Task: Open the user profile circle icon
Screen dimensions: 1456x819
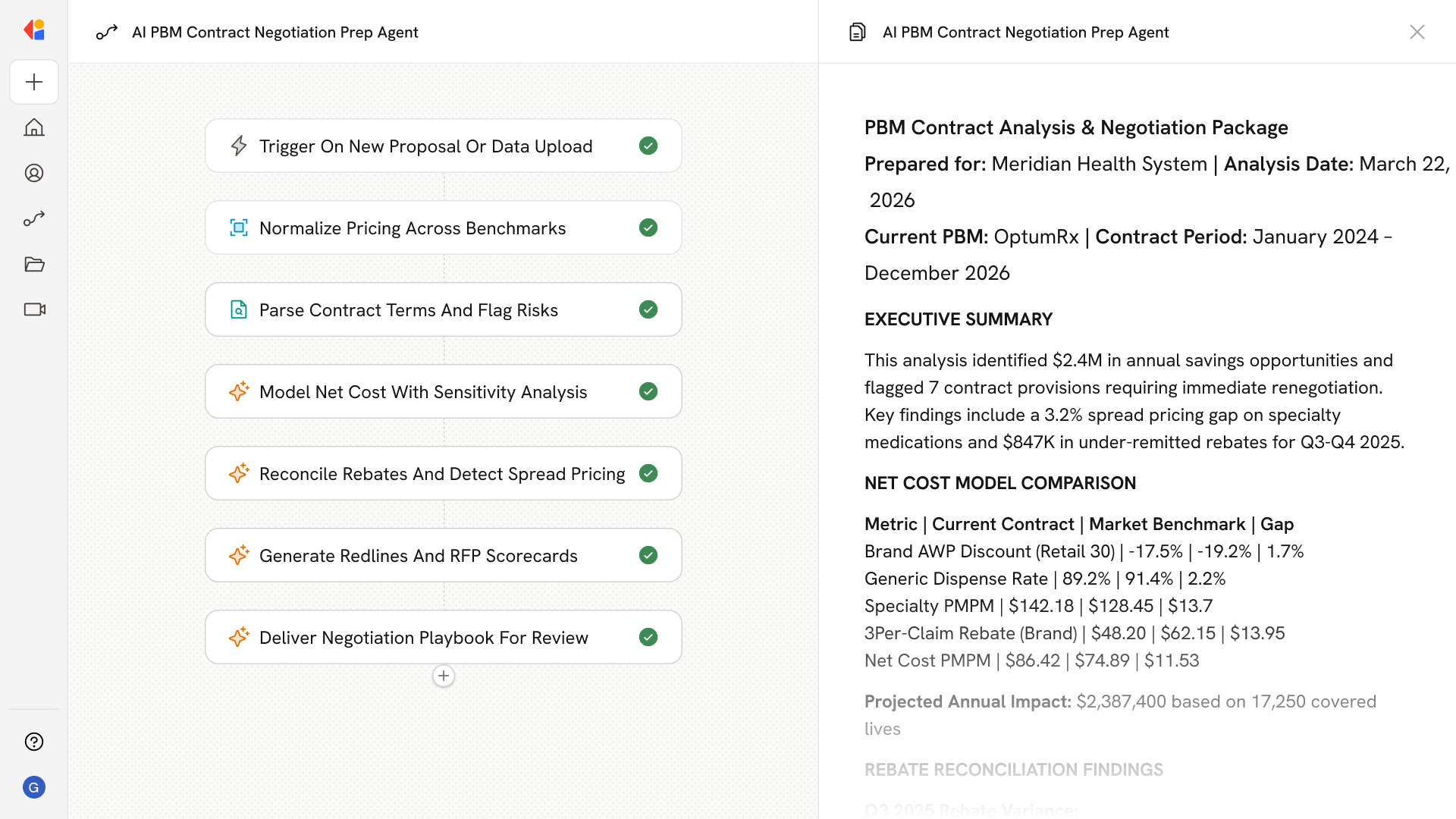Action: pyautogui.click(x=34, y=173)
